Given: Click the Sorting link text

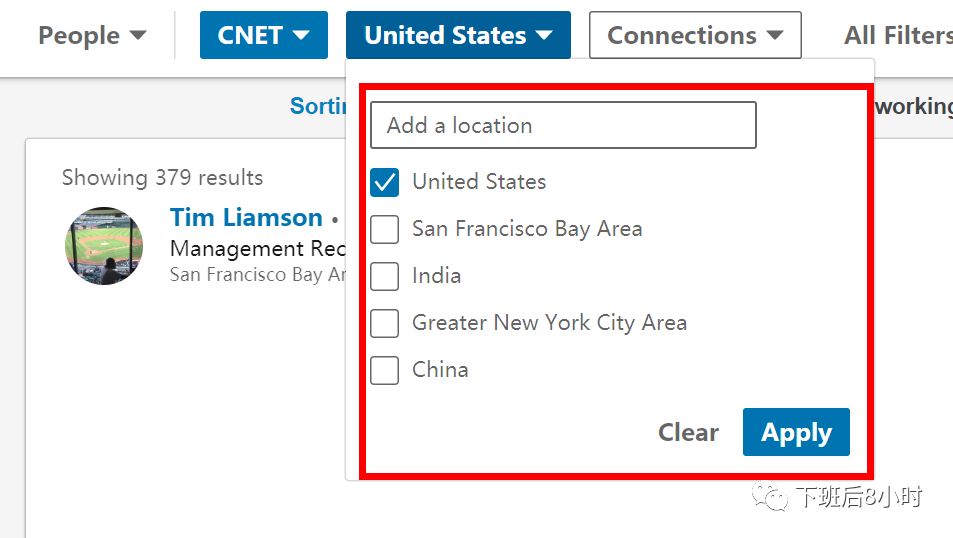Looking at the screenshot, I should (x=318, y=105).
